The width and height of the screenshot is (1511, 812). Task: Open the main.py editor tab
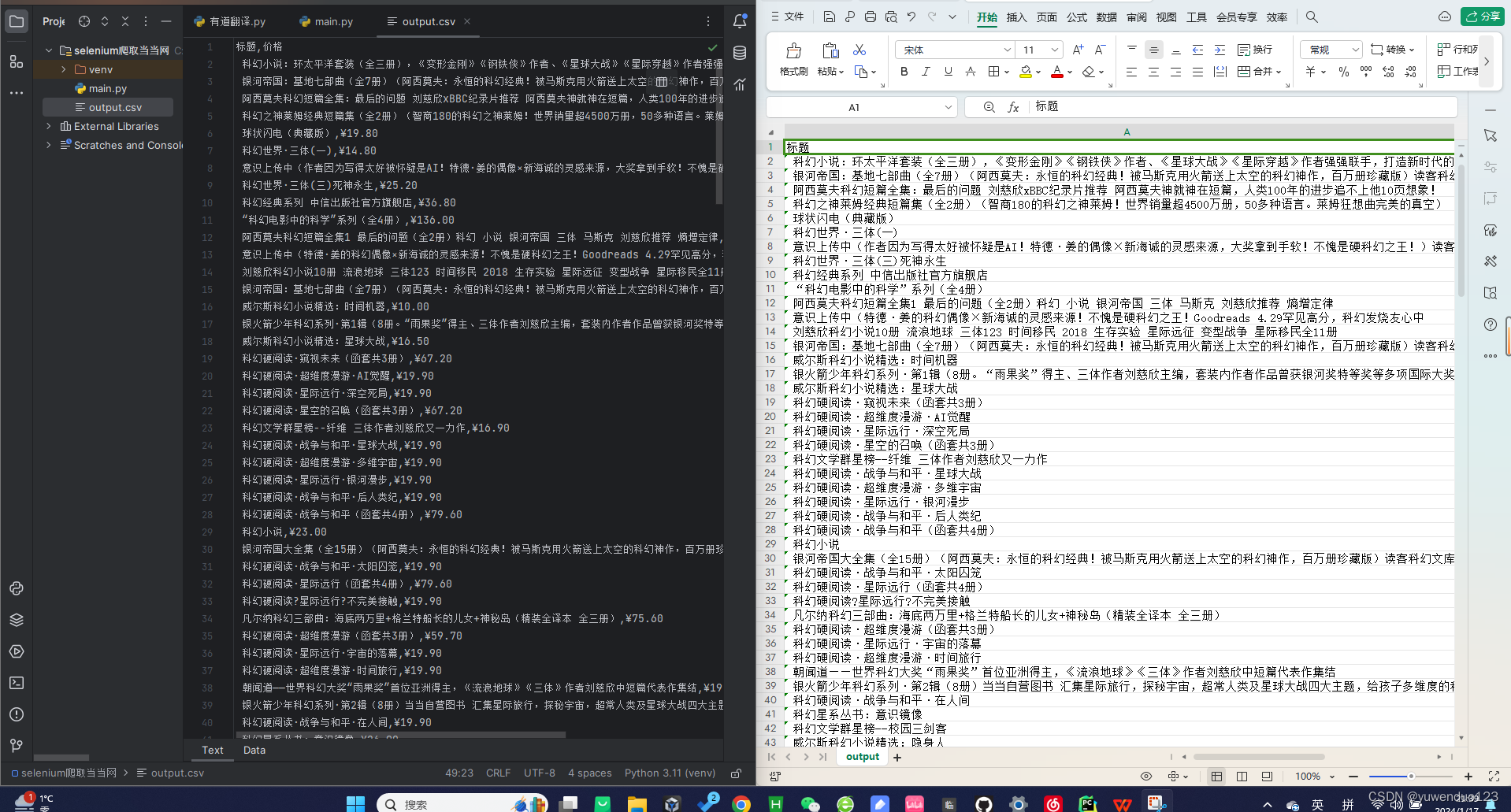pos(326,21)
